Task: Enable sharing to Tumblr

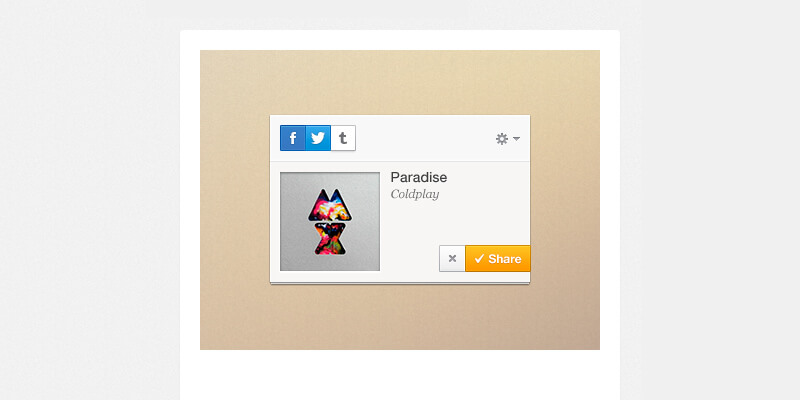Action: pos(343,138)
